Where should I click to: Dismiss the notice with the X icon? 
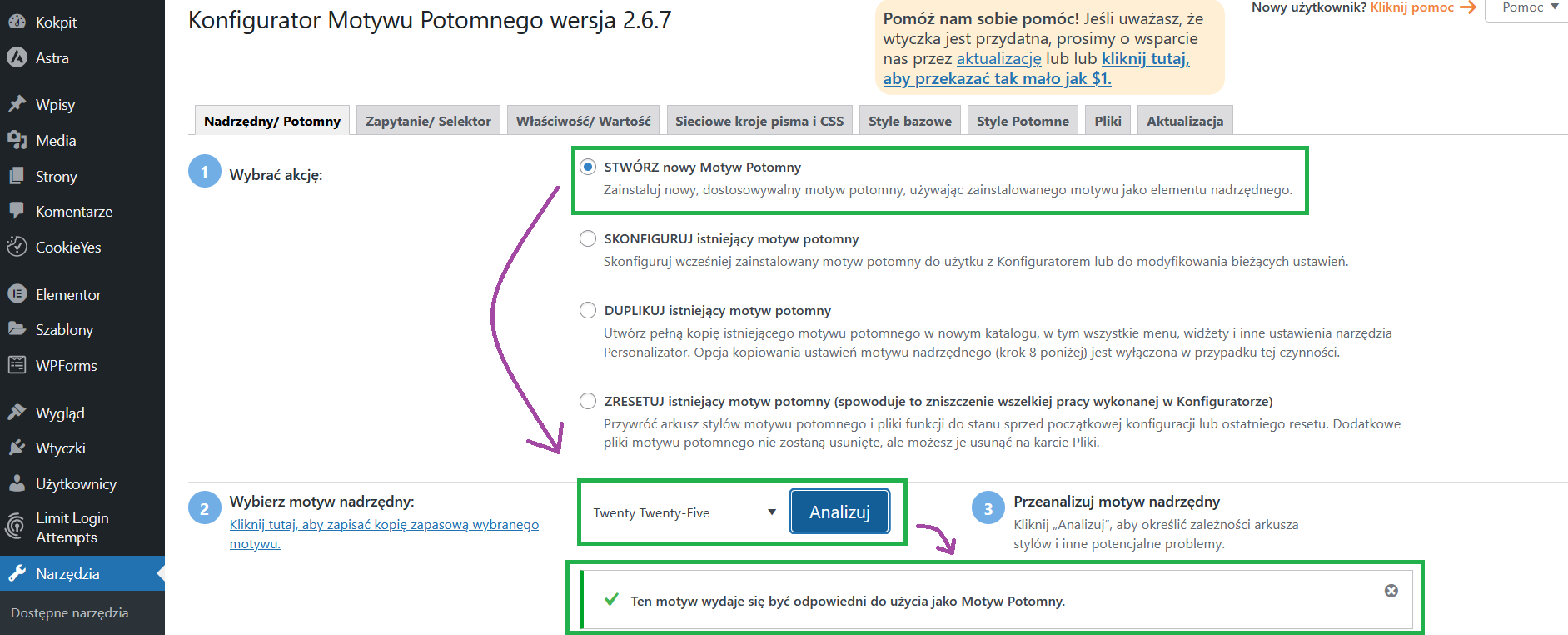(x=1391, y=591)
